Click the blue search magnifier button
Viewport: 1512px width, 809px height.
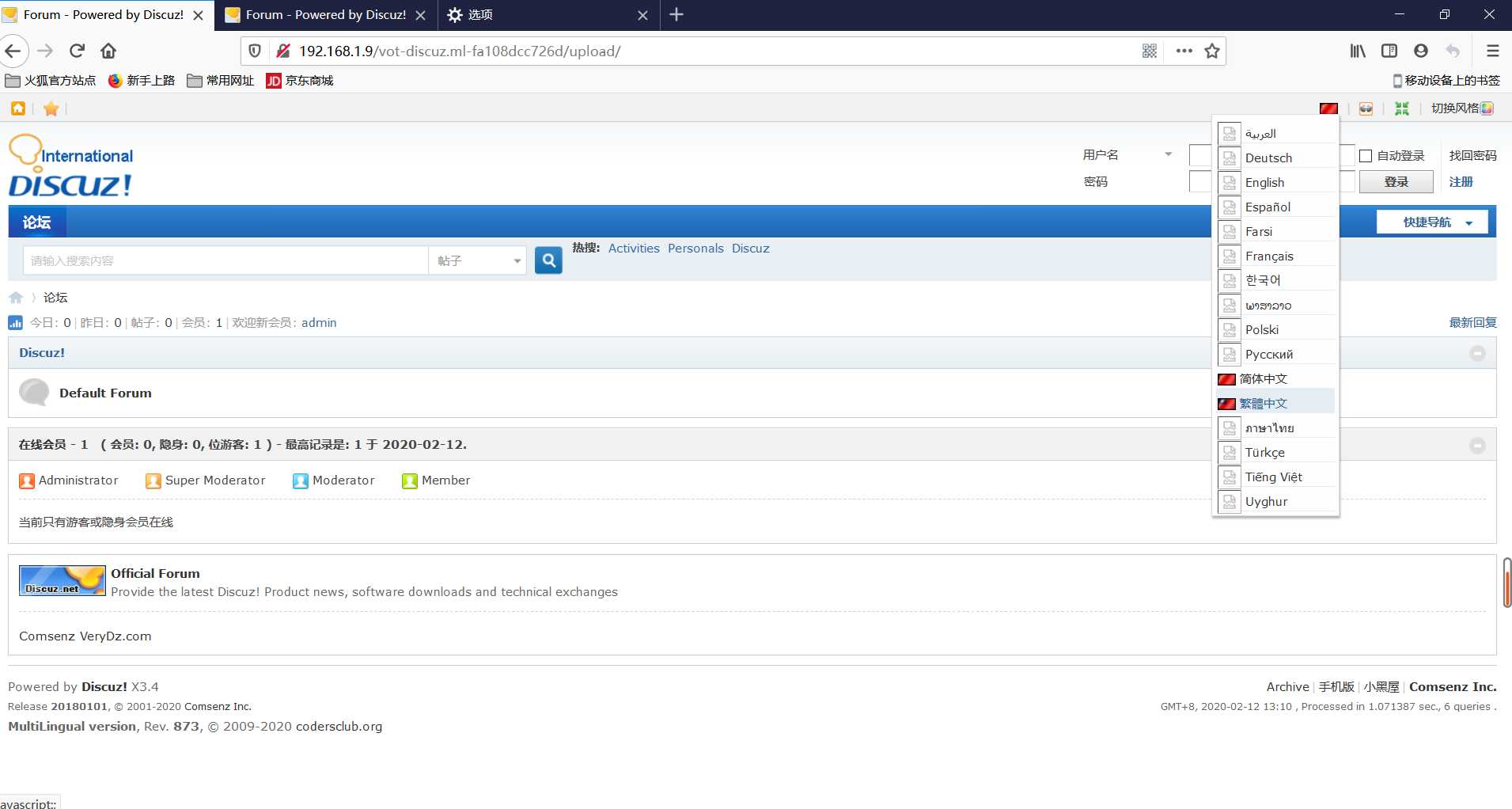[x=548, y=260]
